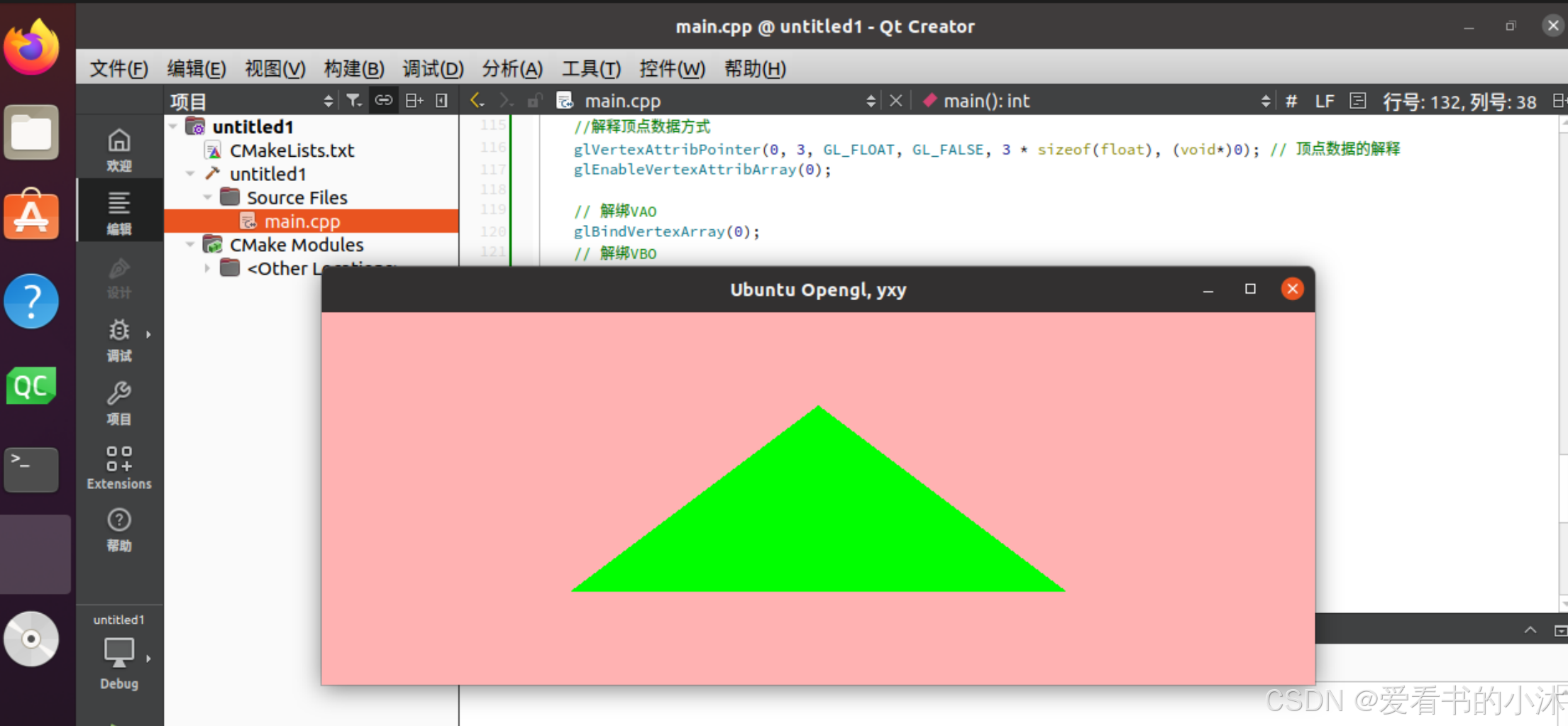Open the 控件(W) menu
This screenshot has height=726, width=1568.
[x=672, y=69]
